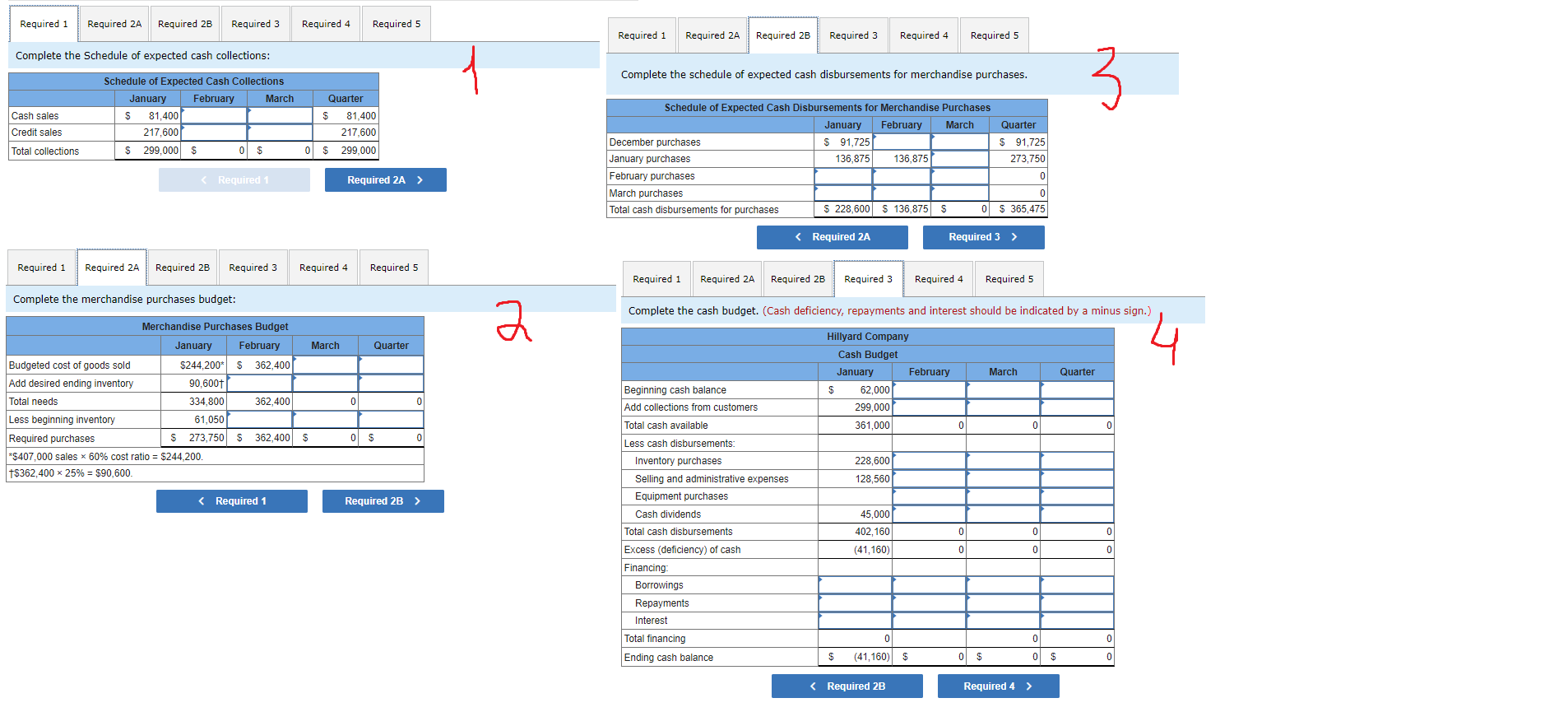The image size is (1568, 712).
Task: Select January Borrowings cell
Action: (x=856, y=585)
